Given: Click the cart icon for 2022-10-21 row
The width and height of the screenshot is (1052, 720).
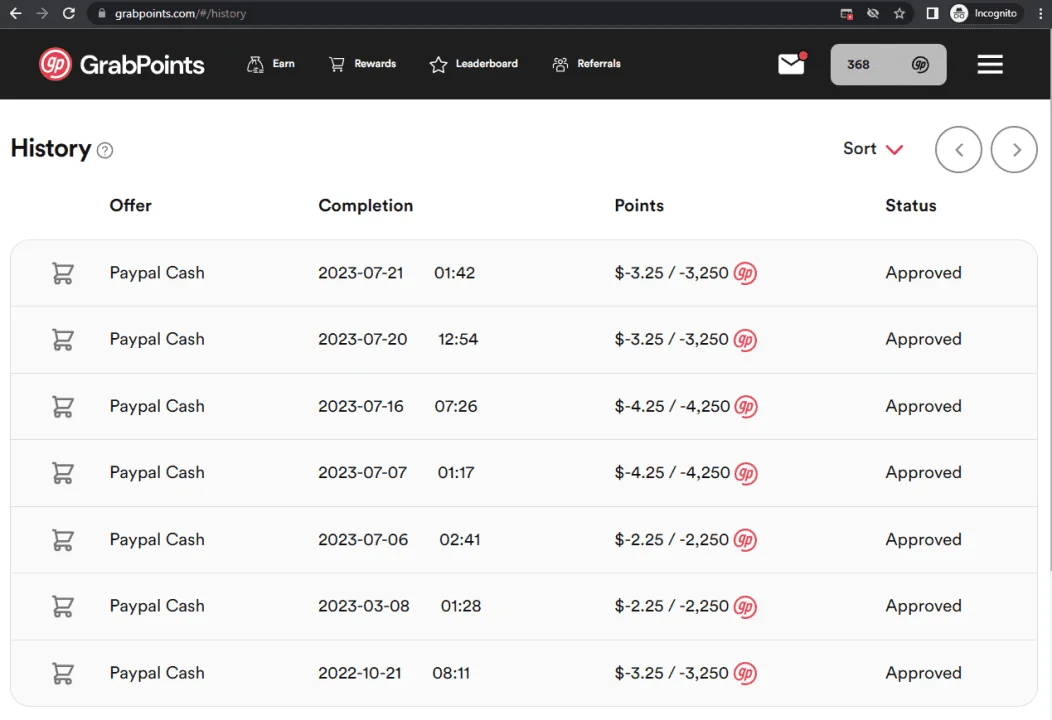Looking at the screenshot, I should (x=62, y=673).
